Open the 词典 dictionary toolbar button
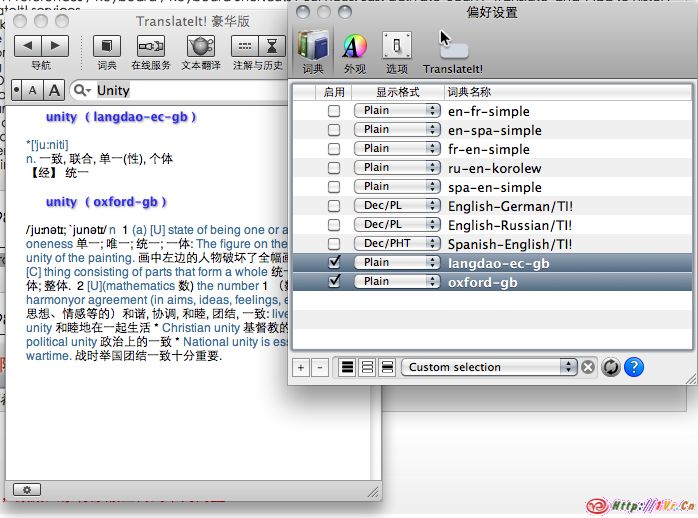Image resolution: width=698 pixels, height=518 pixels. 107,47
